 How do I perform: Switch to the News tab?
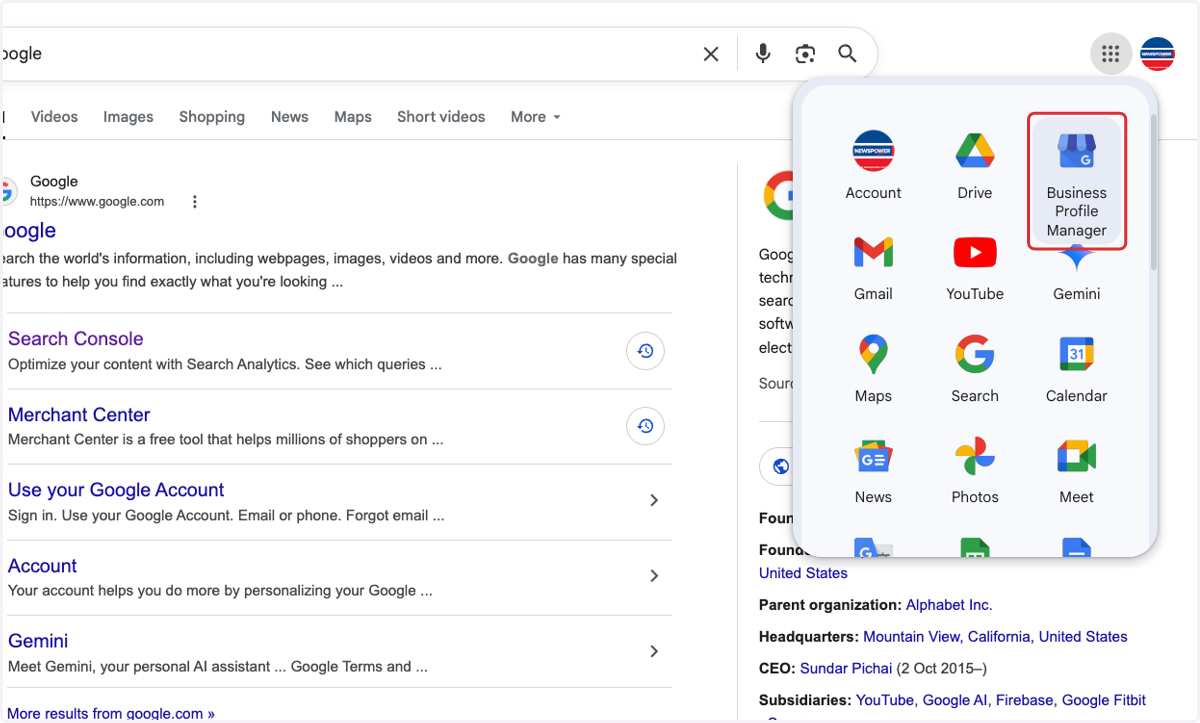pyautogui.click(x=289, y=117)
